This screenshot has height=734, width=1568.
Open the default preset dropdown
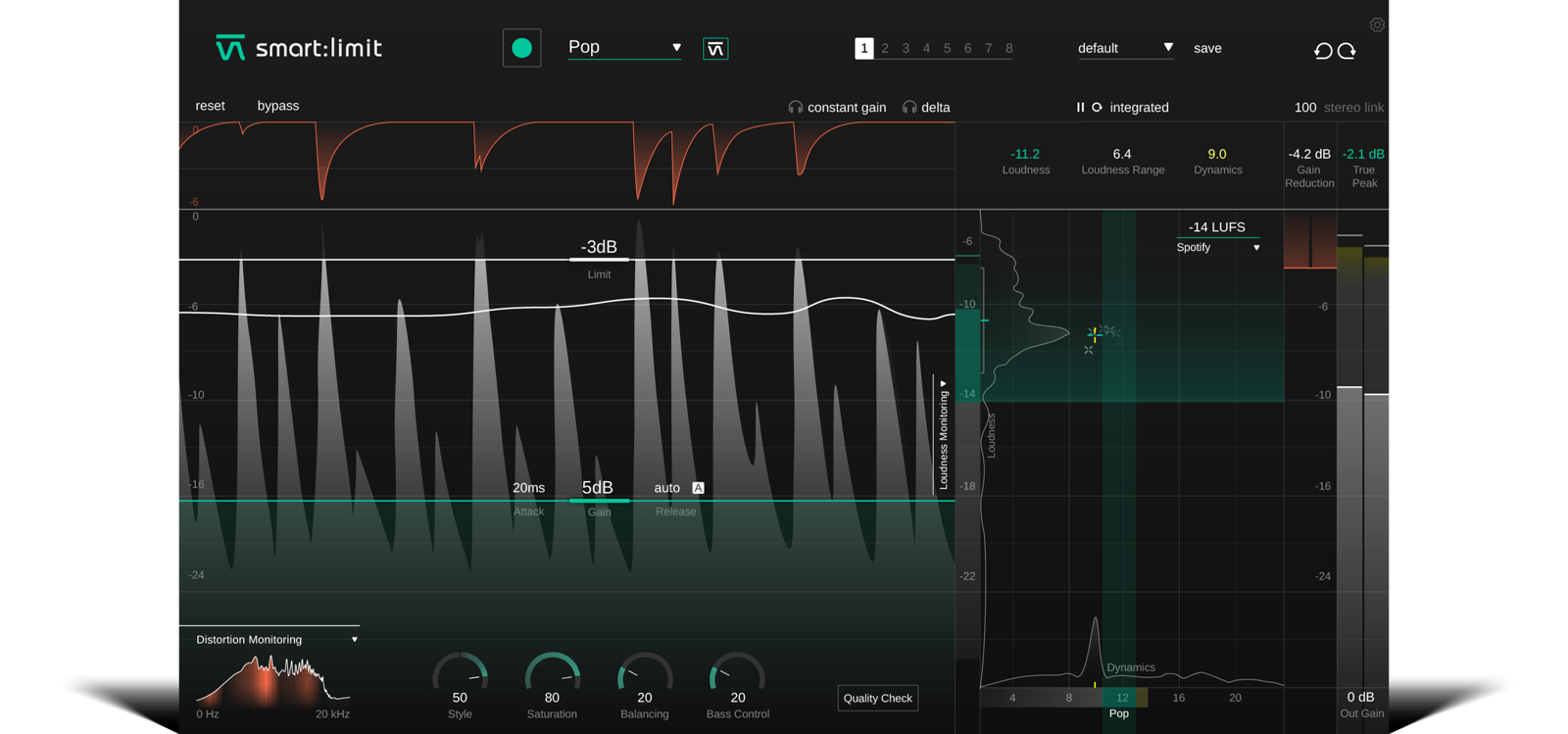pyautogui.click(x=1125, y=48)
